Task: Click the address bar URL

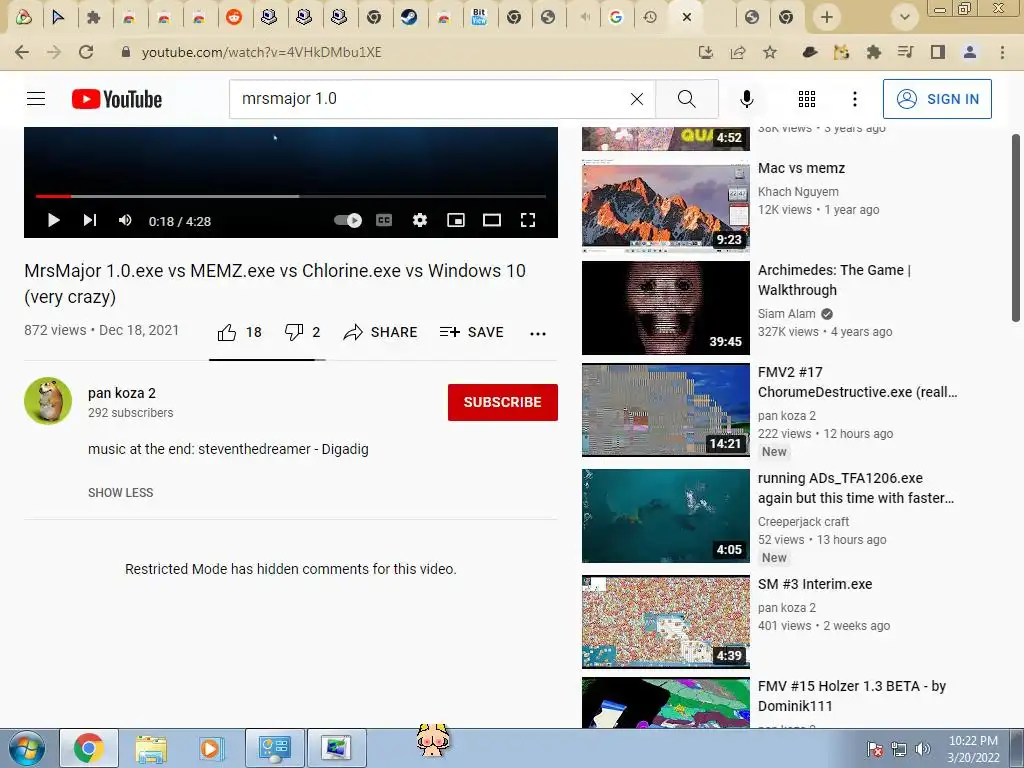Action: click(x=261, y=52)
